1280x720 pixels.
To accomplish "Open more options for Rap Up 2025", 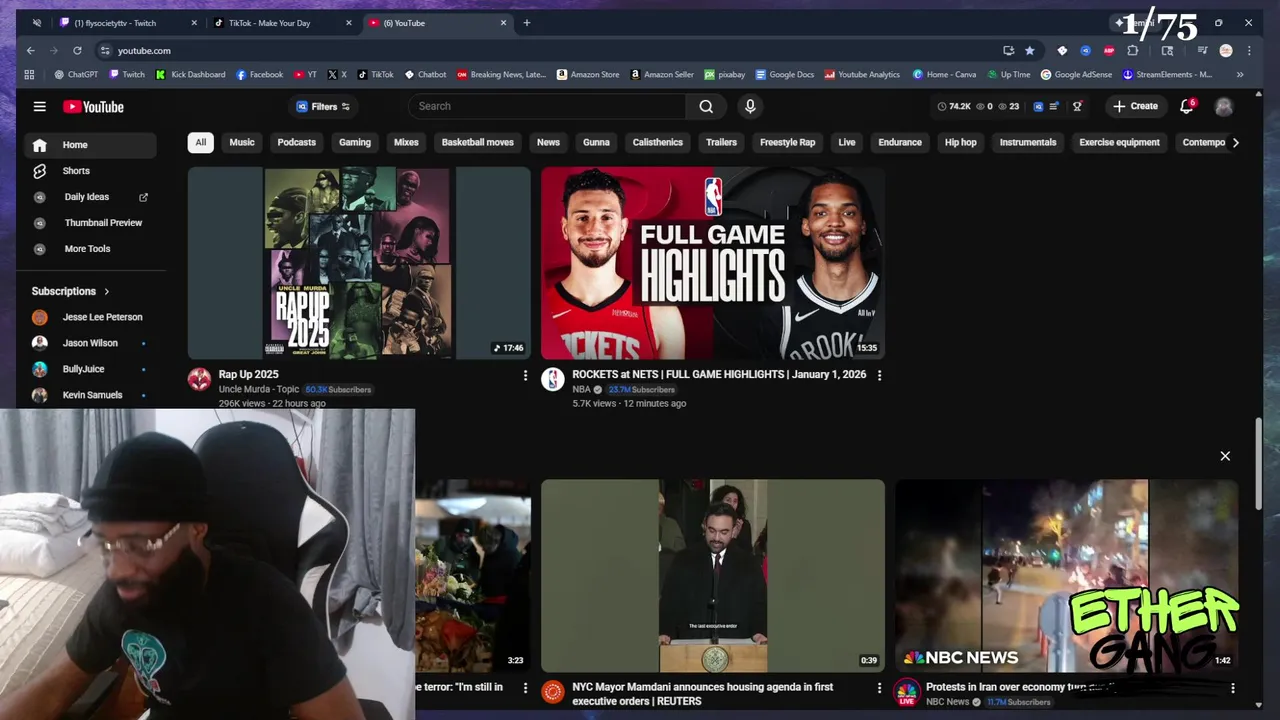I will (x=525, y=375).
